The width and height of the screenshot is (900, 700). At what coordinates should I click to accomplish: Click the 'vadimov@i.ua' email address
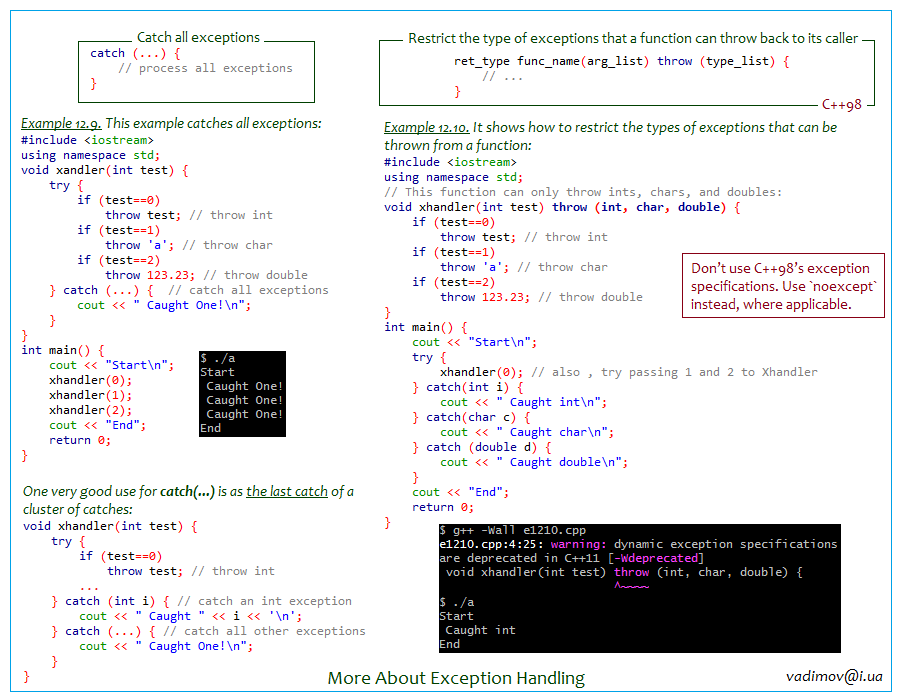point(834,676)
